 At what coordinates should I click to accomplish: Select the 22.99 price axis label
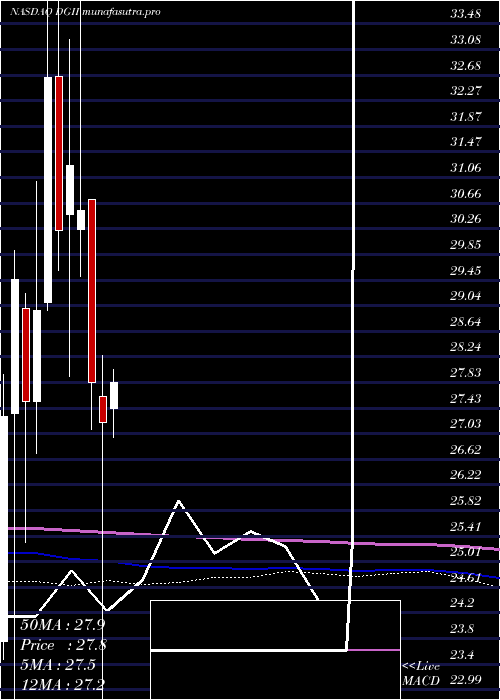click(x=465, y=680)
